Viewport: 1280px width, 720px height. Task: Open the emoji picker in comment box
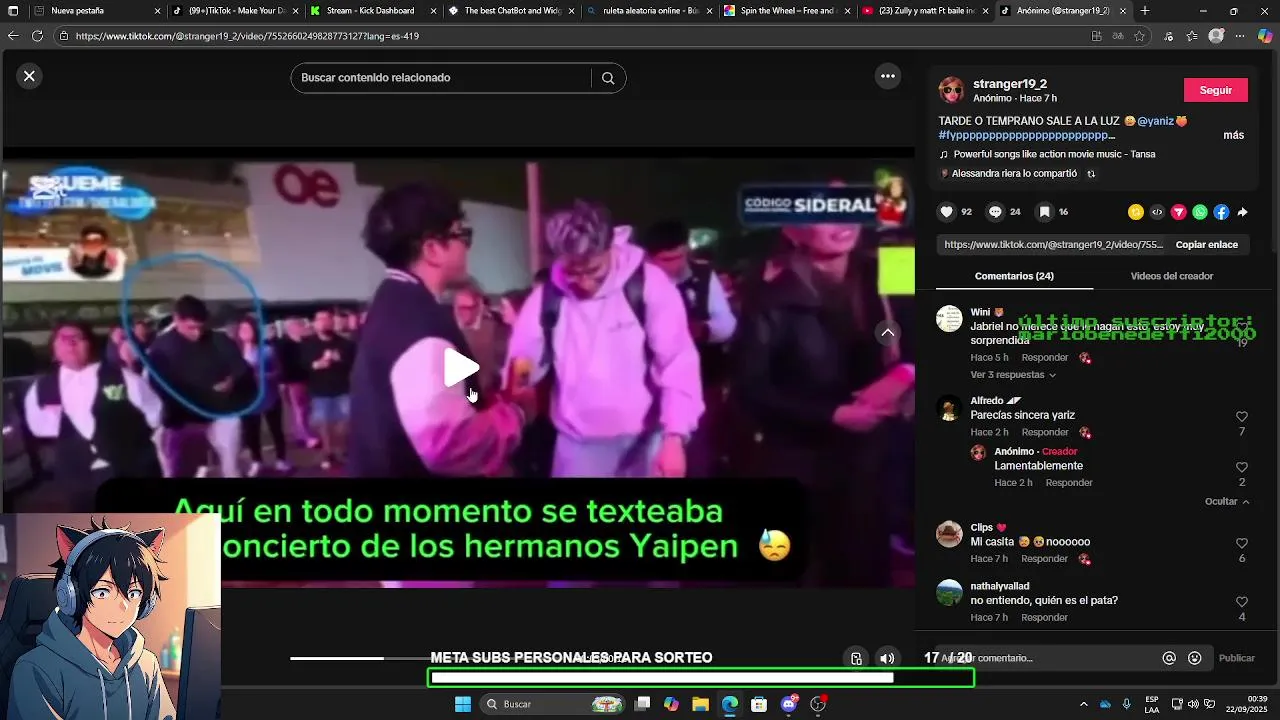pyautogui.click(x=1194, y=658)
